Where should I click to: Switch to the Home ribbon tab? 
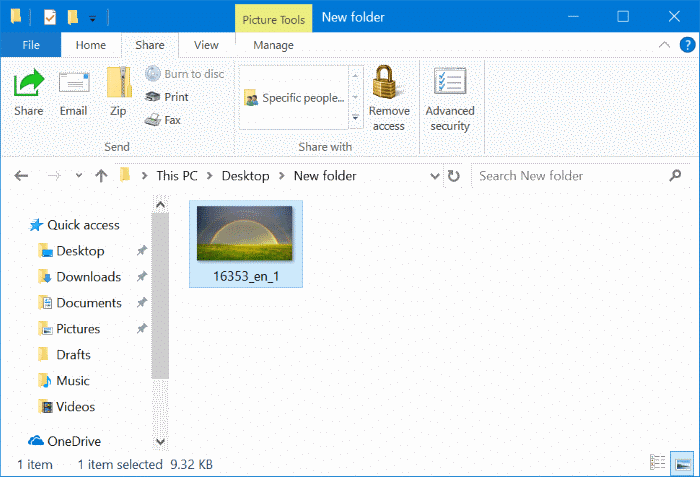(91, 45)
